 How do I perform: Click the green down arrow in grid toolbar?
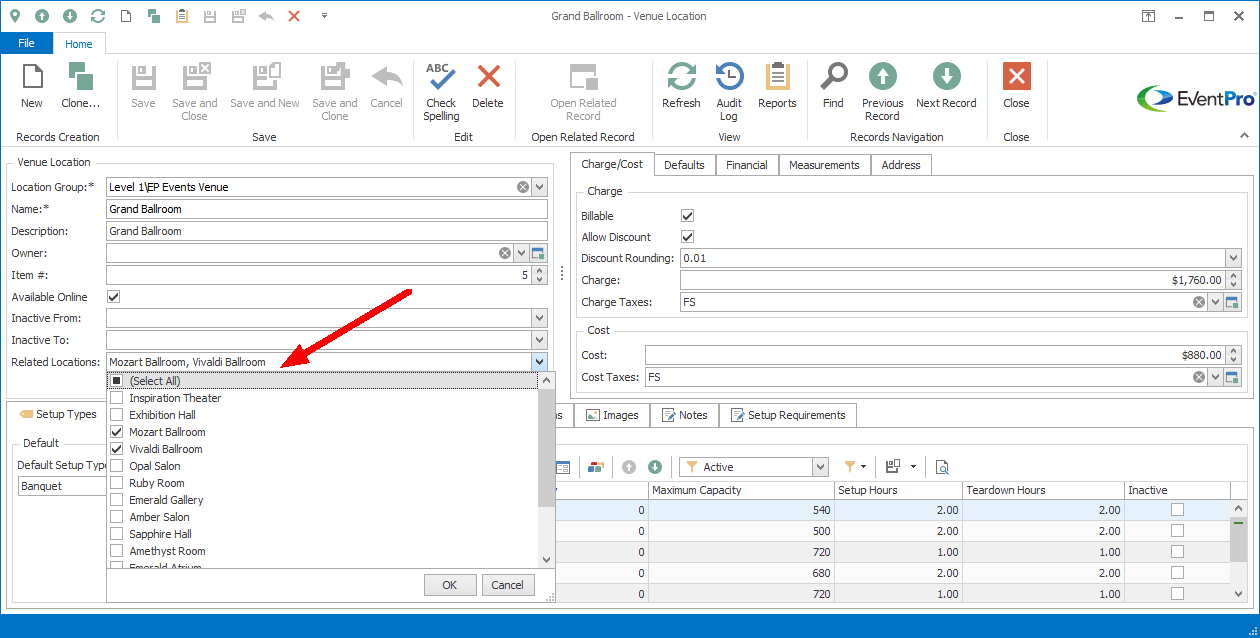point(655,467)
